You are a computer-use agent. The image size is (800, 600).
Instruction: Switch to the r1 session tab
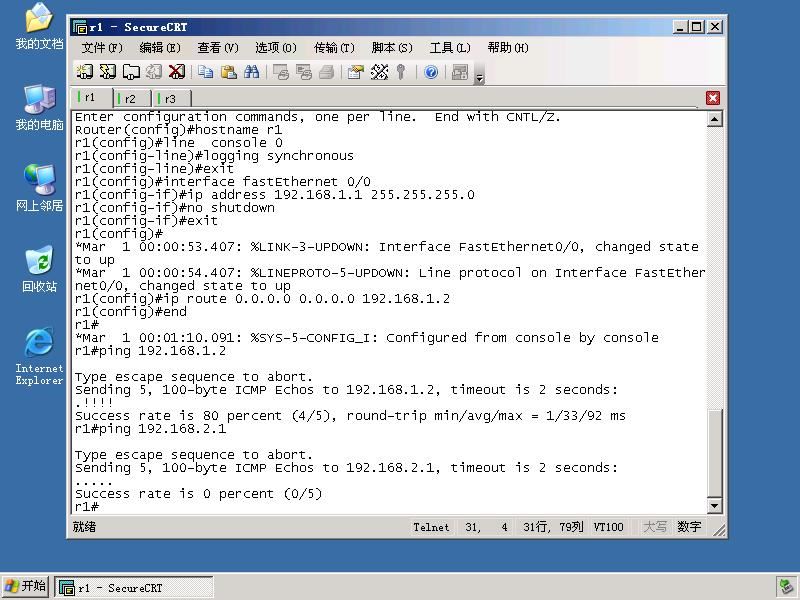pyautogui.click(x=91, y=97)
